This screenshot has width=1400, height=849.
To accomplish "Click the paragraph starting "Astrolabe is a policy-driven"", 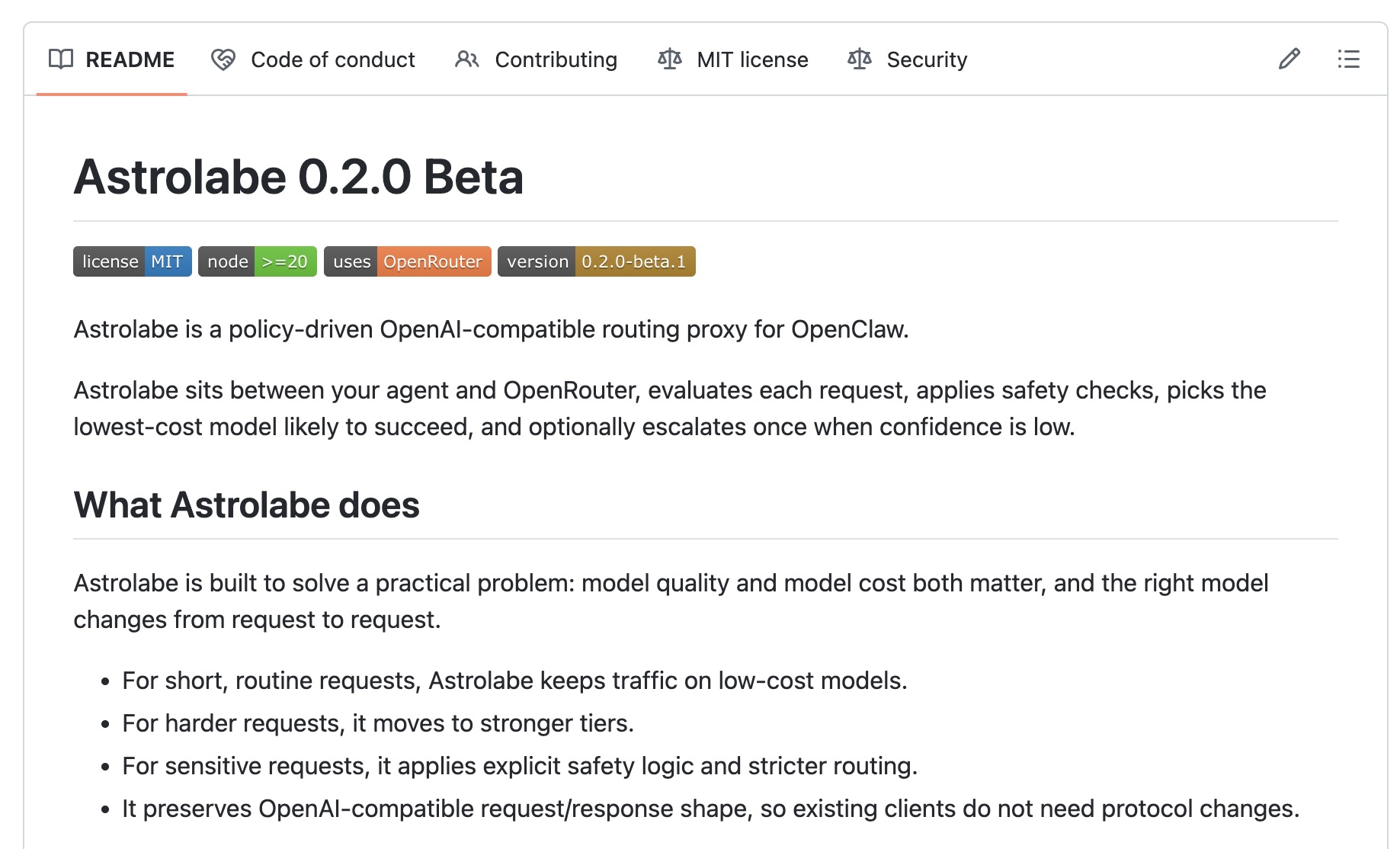I will [491, 329].
